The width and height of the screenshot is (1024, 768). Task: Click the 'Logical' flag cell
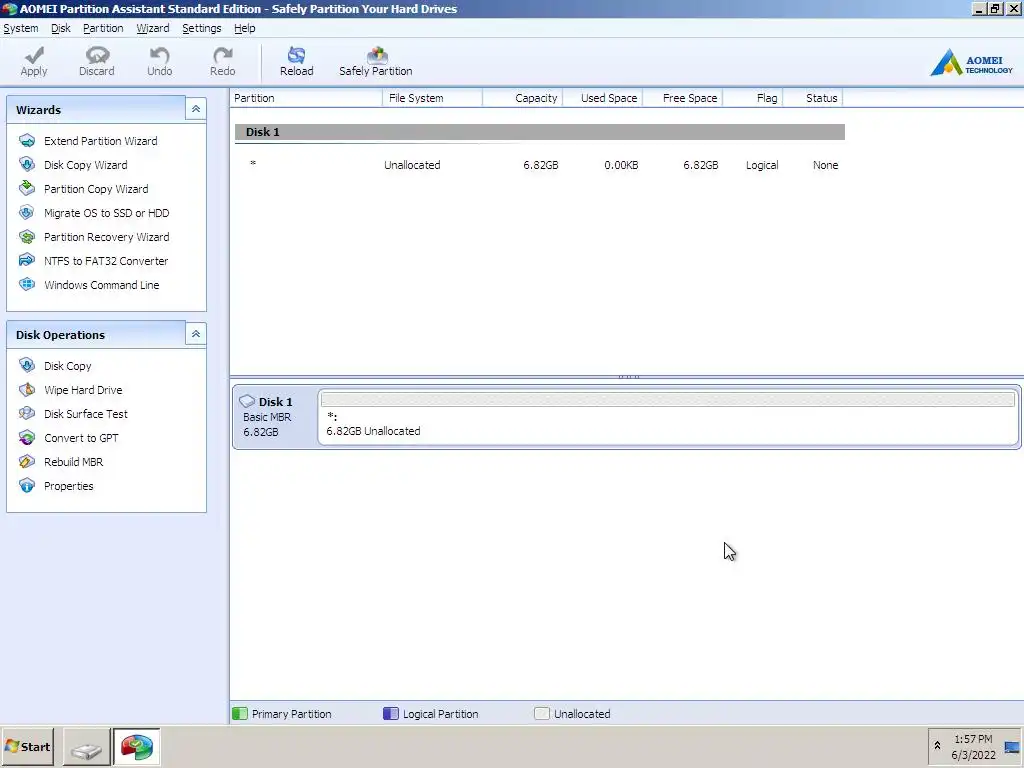click(762, 165)
